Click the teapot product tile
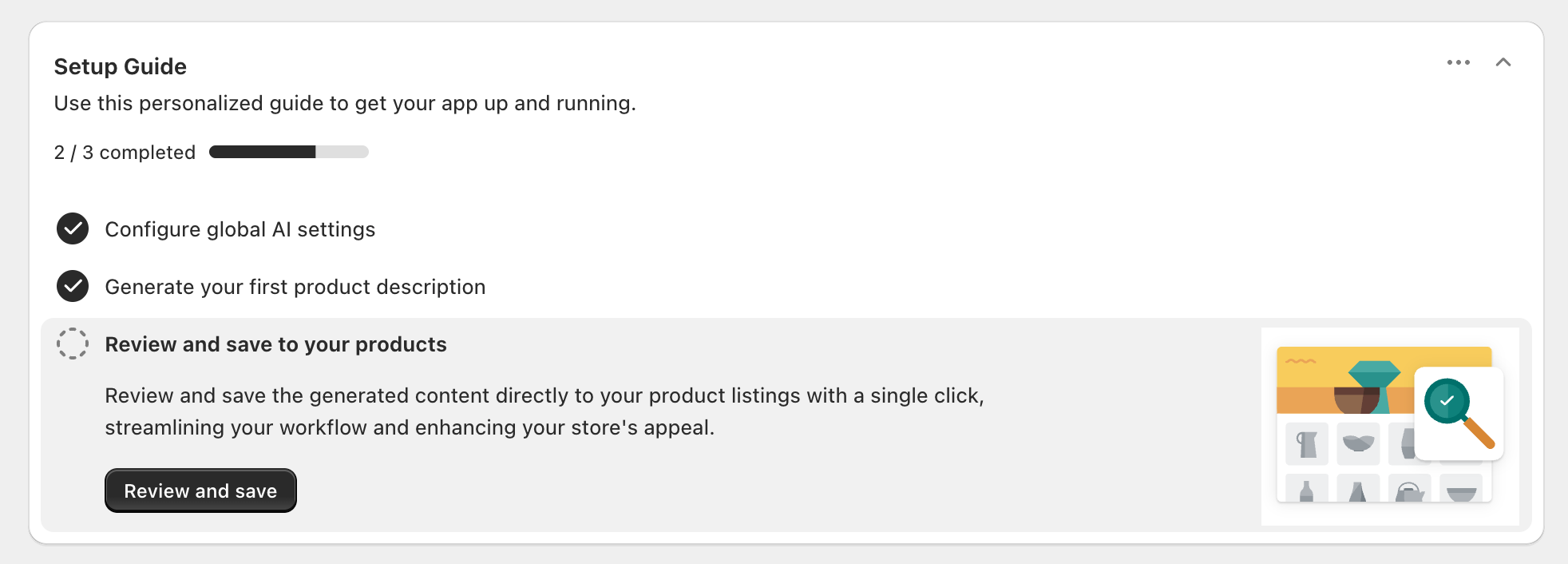The height and width of the screenshot is (564, 1568). point(1409,491)
